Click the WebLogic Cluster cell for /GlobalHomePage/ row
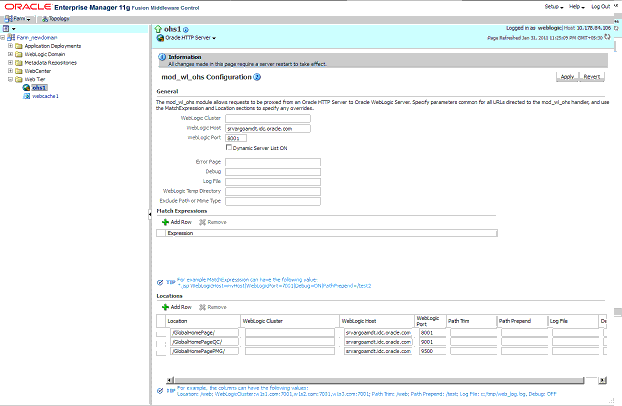The height and width of the screenshot is (406, 622). pyautogui.click(x=290, y=333)
